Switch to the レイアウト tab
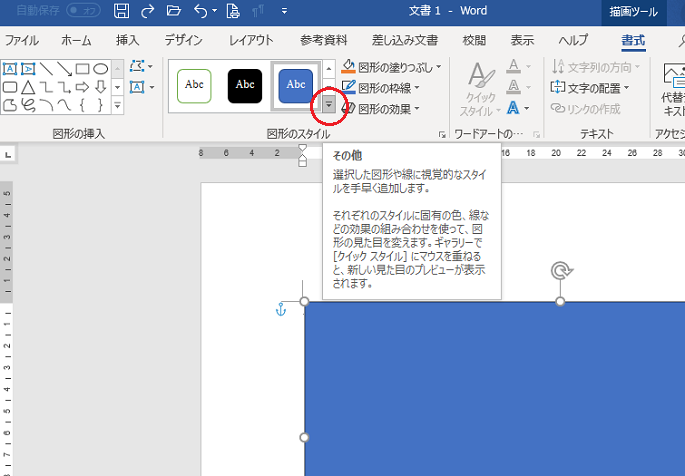The width and height of the screenshot is (685, 476). (x=251, y=41)
